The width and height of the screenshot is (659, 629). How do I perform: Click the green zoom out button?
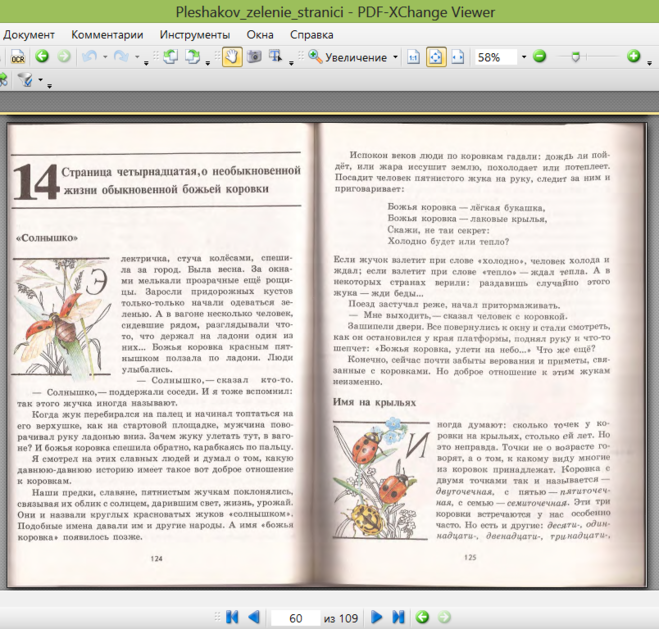coord(539,57)
